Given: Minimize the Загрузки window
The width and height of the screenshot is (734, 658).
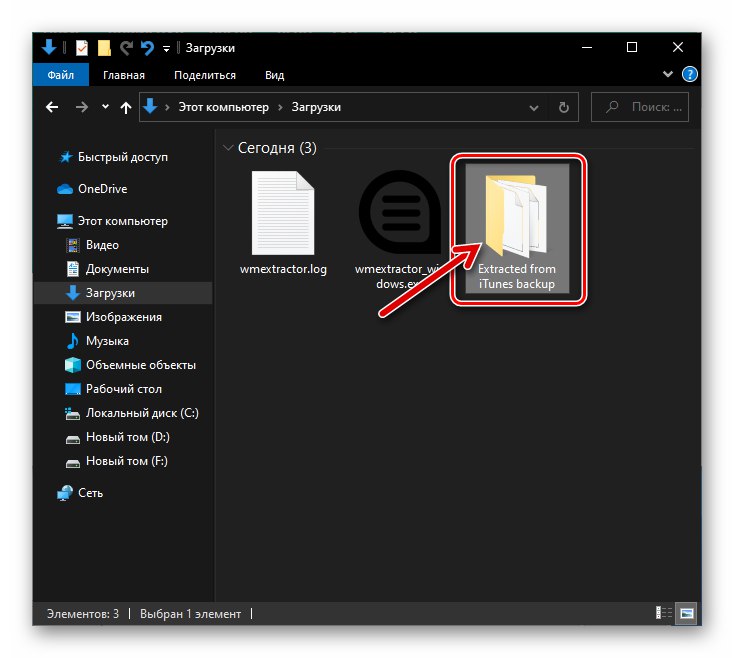Looking at the screenshot, I should [587, 47].
